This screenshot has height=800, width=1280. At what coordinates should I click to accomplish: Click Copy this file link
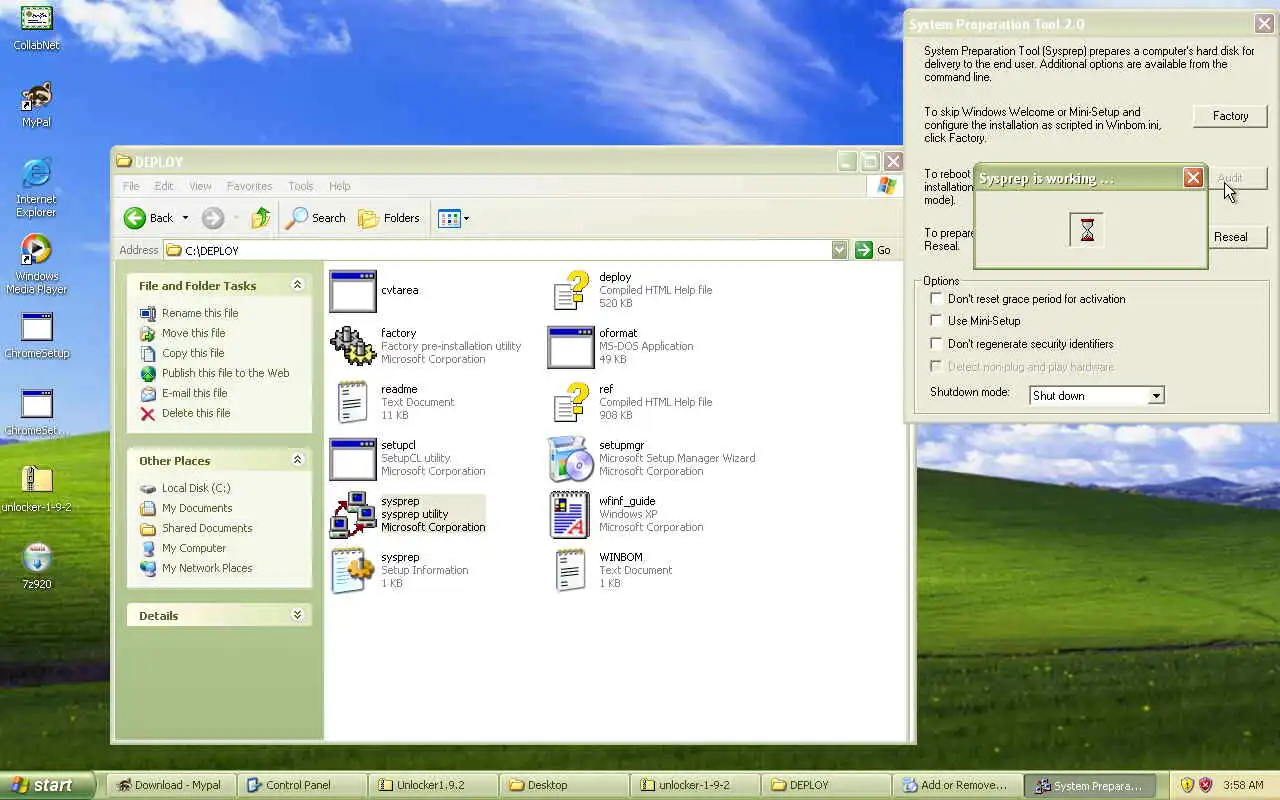point(193,353)
